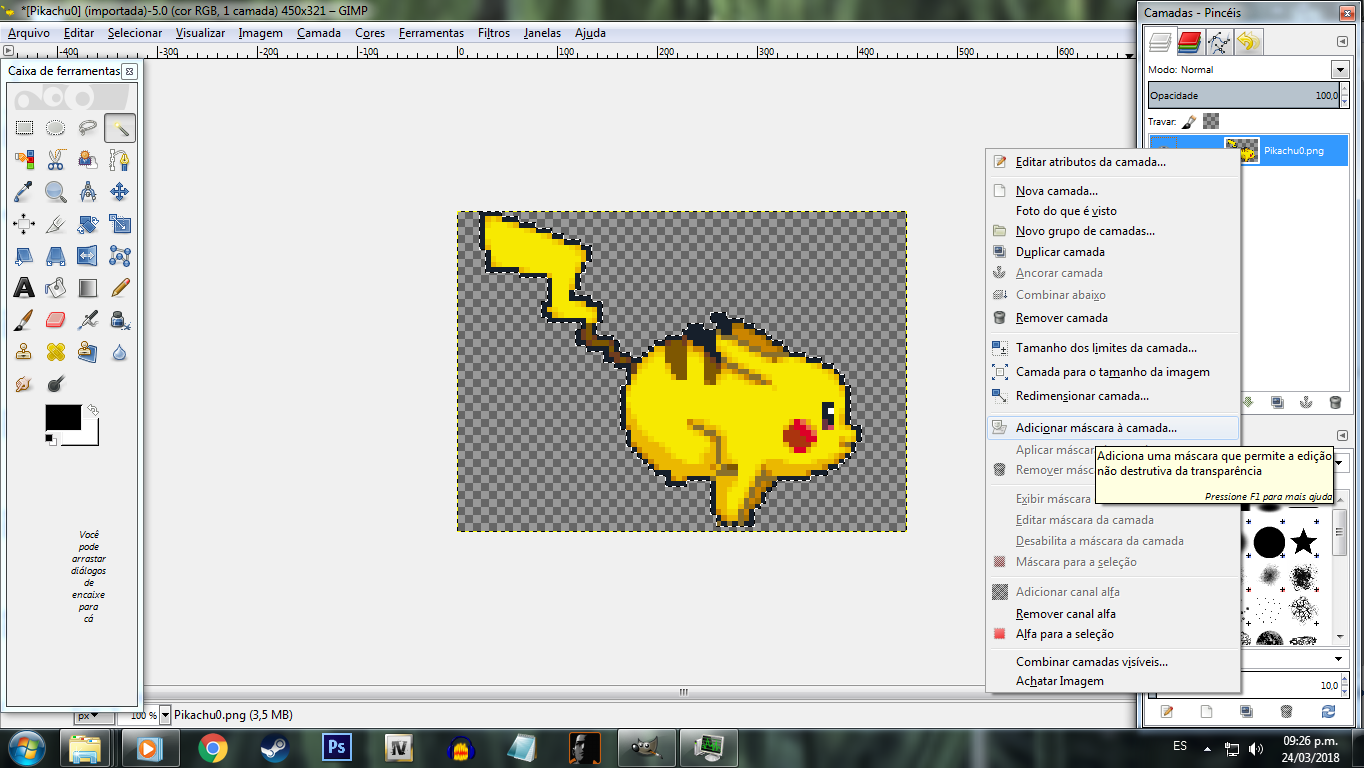
Task: Toggle lock alpha channel checkerboard icon
Action: (x=1211, y=121)
